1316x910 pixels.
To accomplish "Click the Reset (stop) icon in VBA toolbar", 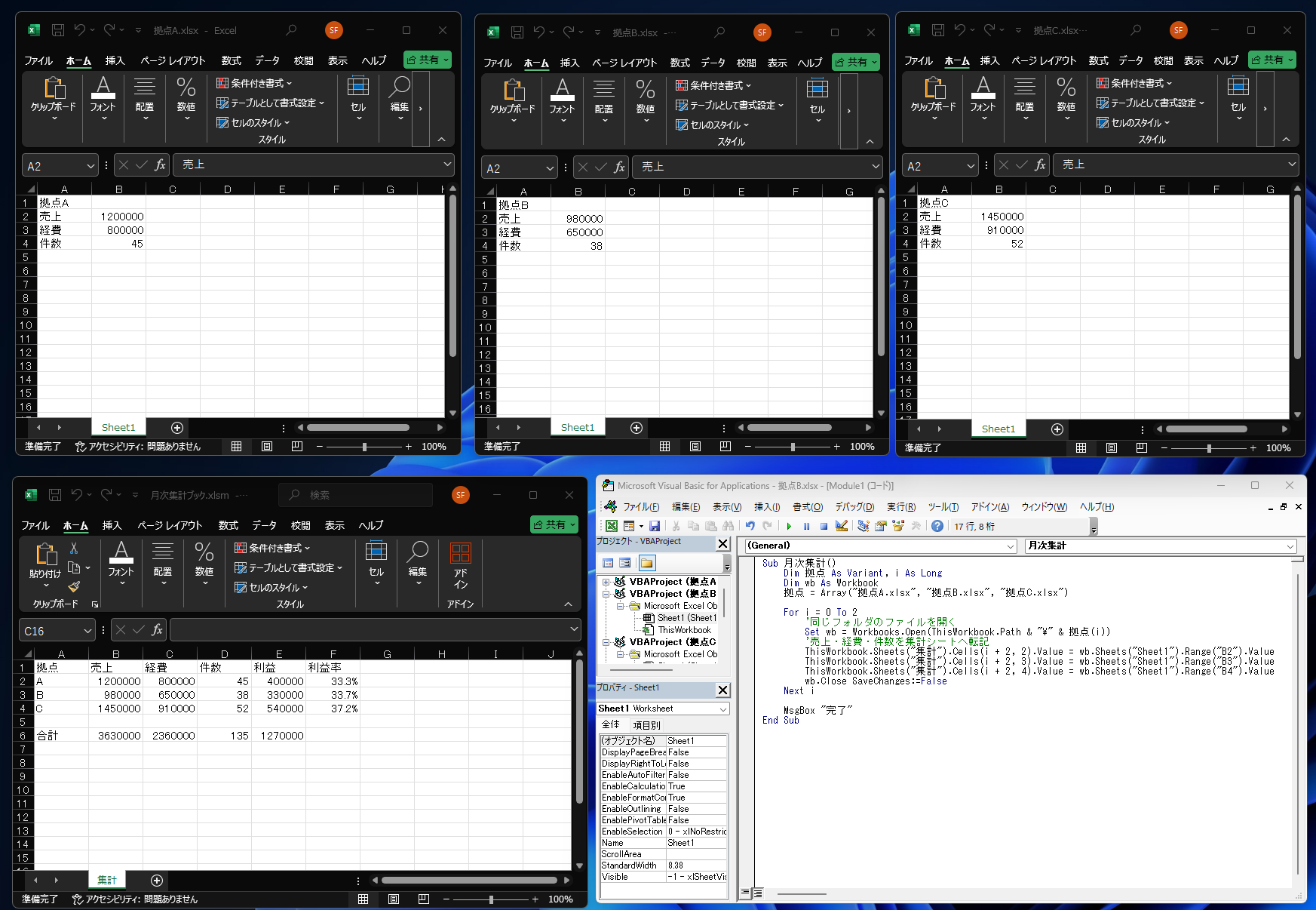I will click(824, 526).
